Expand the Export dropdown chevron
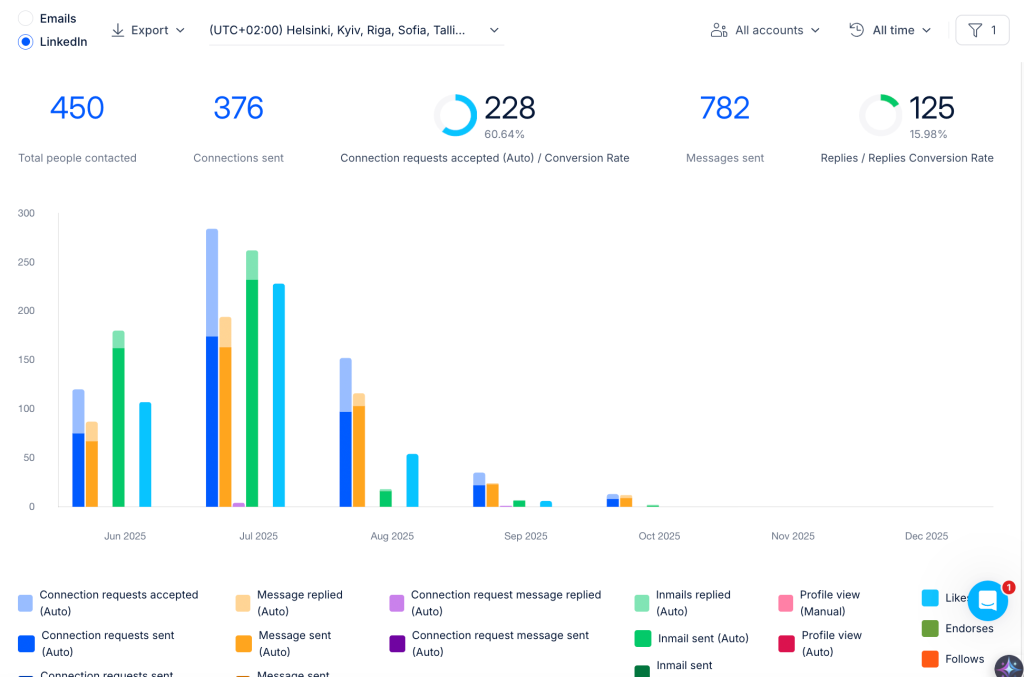Image resolution: width=1024 pixels, height=677 pixels. tap(180, 30)
